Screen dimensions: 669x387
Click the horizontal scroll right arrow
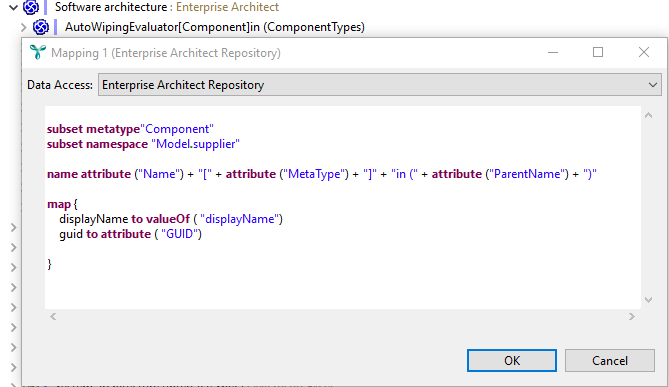(632, 317)
